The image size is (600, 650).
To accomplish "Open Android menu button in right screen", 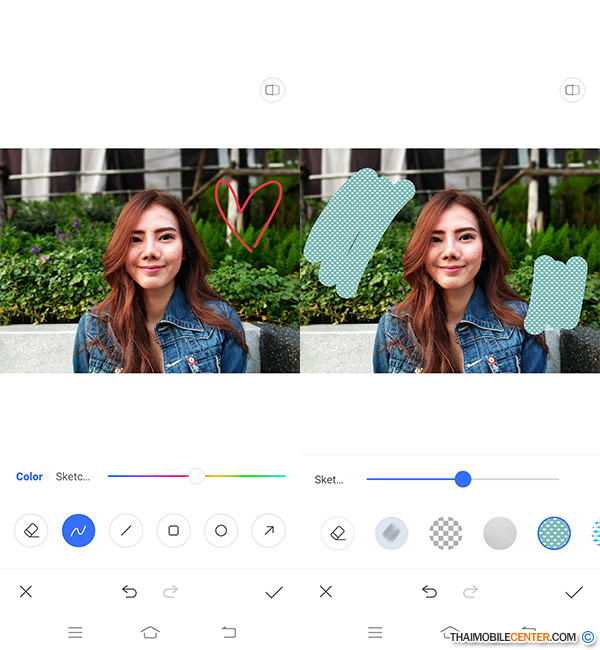I will 375,633.
